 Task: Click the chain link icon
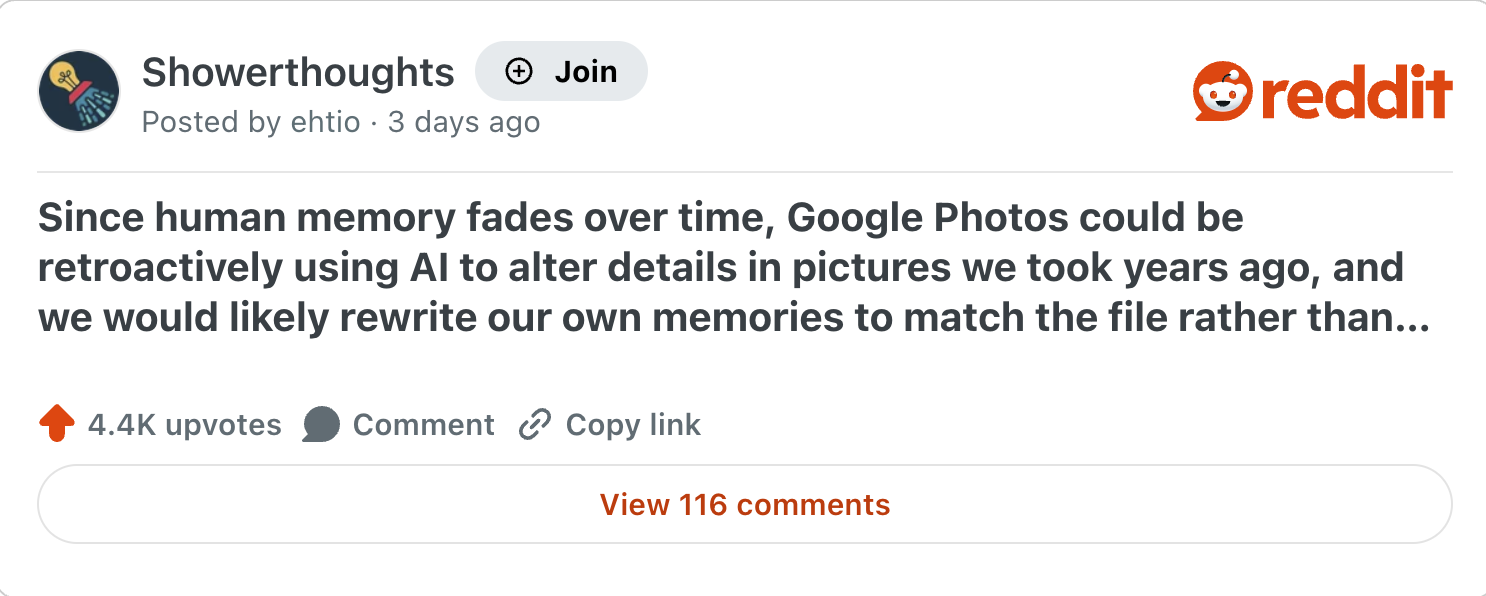point(535,425)
